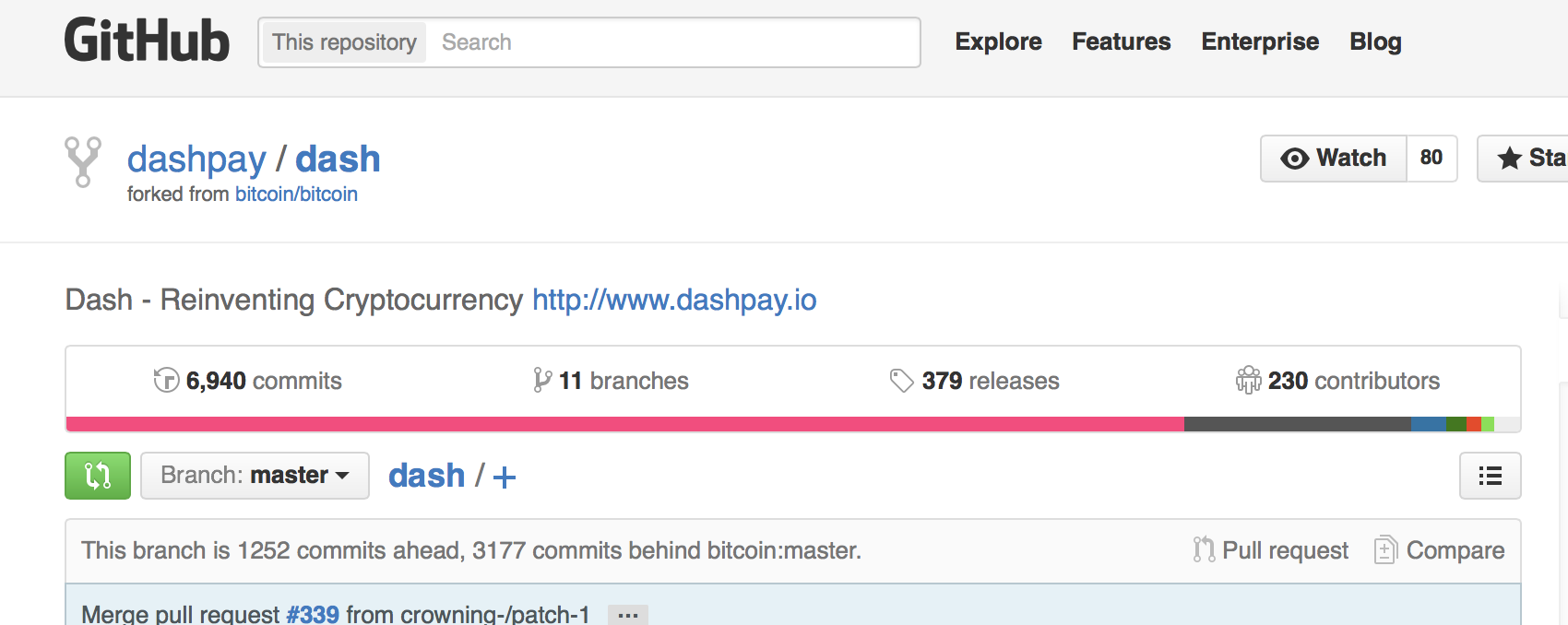Click the branches icon next to 11
This screenshot has width=1568, height=625.
(542, 380)
